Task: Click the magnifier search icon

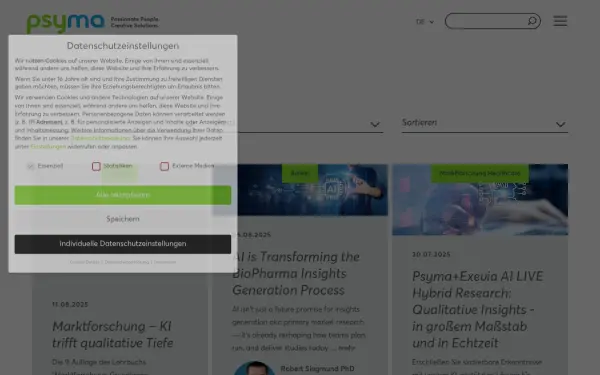Action: click(x=532, y=21)
